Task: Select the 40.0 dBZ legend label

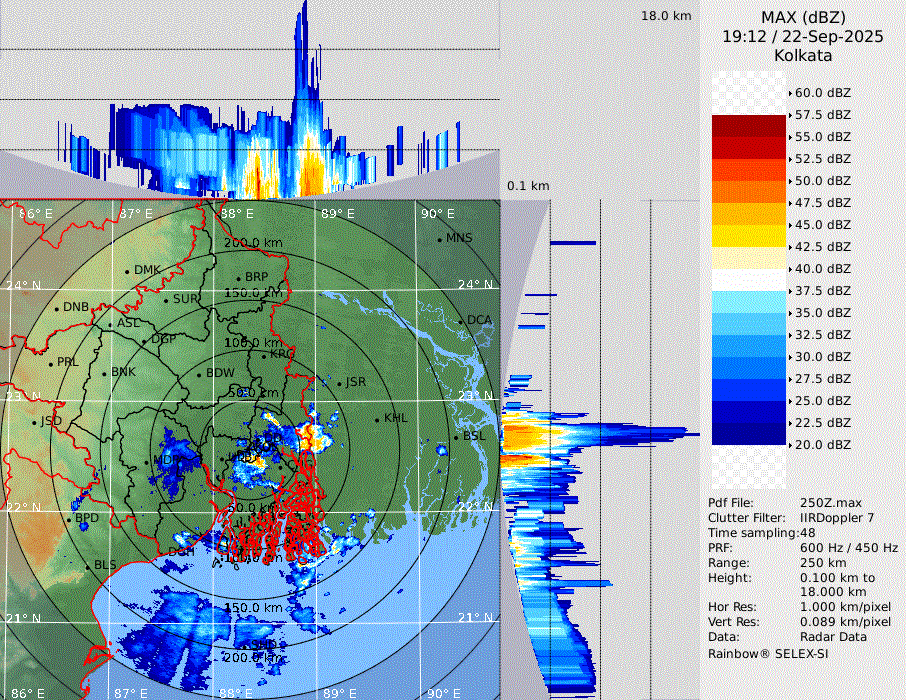Action: (822, 269)
